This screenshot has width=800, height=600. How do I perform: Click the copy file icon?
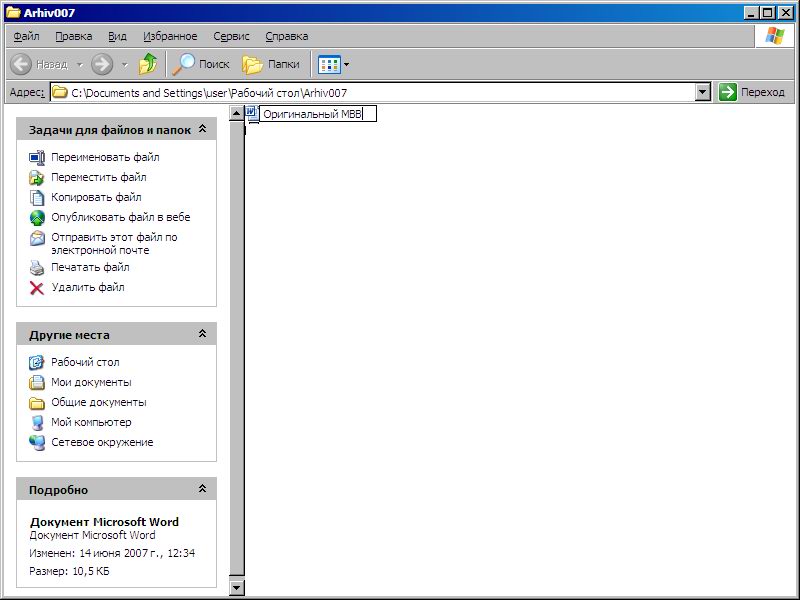[37, 197]
